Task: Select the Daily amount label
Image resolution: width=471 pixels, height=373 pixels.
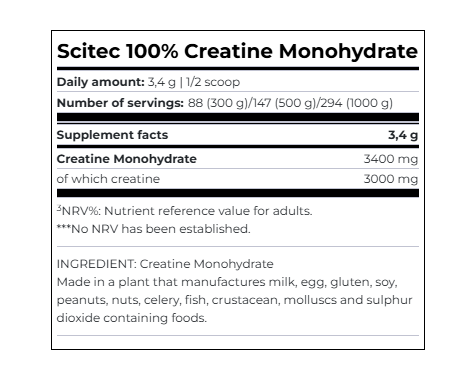Action: [x=100, y=82]
